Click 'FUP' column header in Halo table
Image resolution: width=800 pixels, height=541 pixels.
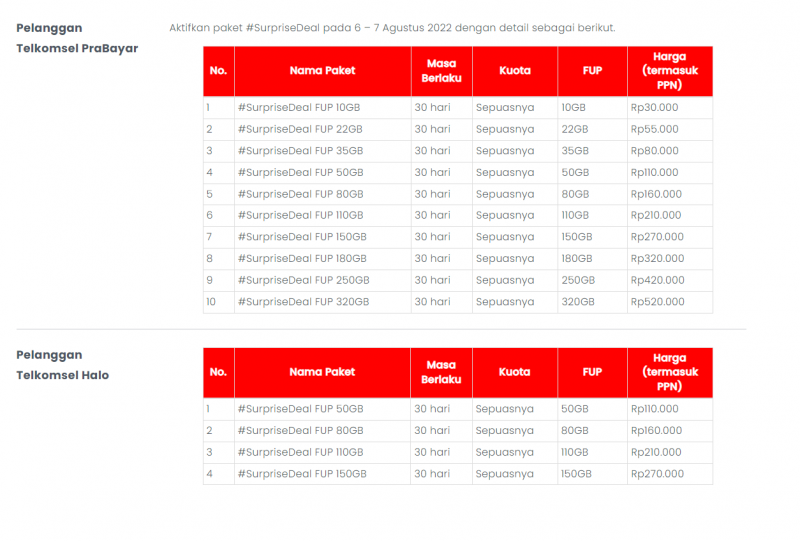[x=592, y=372]
